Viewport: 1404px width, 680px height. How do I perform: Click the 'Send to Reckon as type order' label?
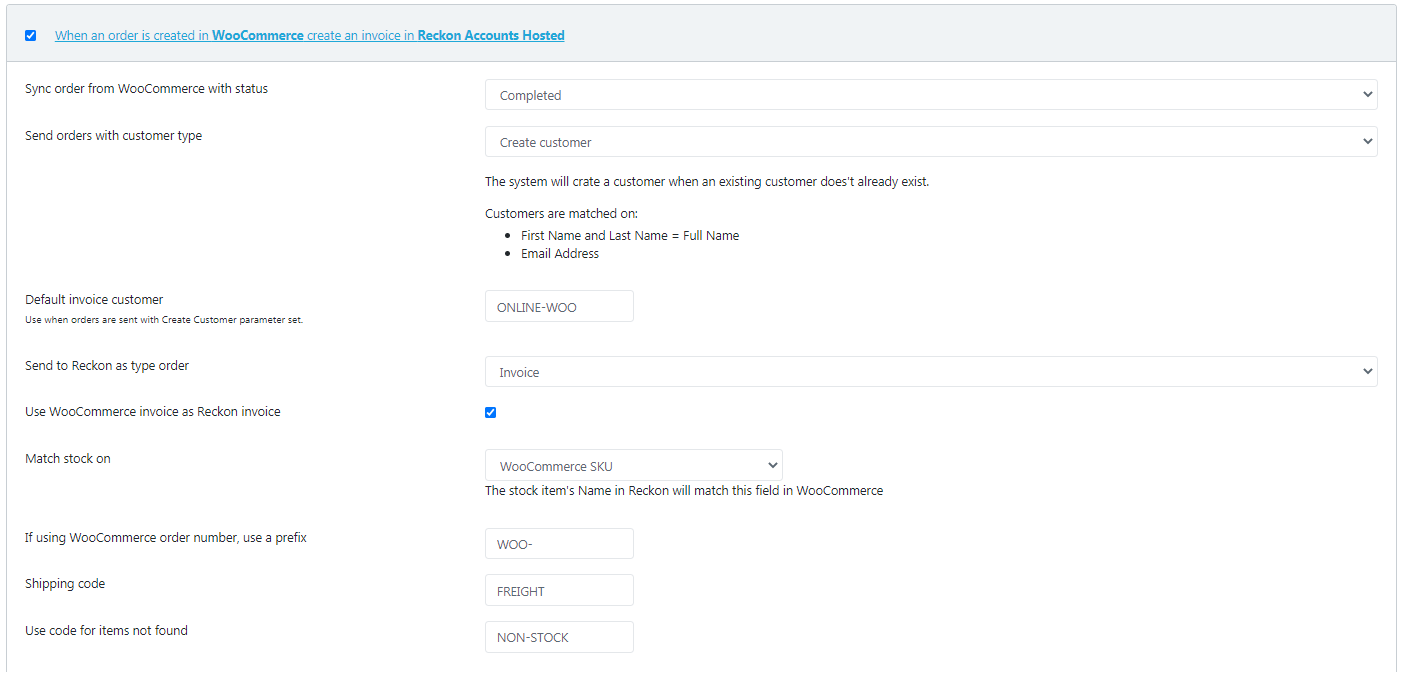107,366
